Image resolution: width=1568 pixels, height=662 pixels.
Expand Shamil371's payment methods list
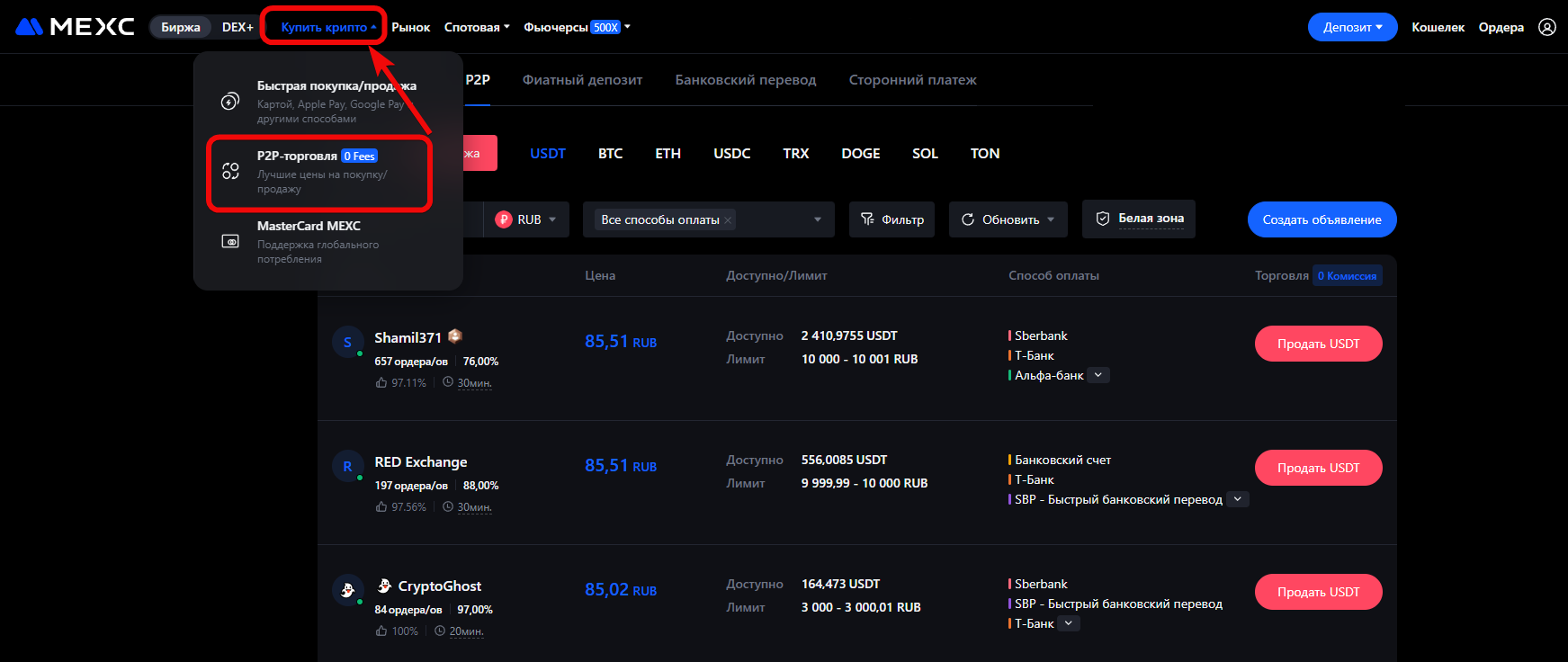pos(1098,375)
